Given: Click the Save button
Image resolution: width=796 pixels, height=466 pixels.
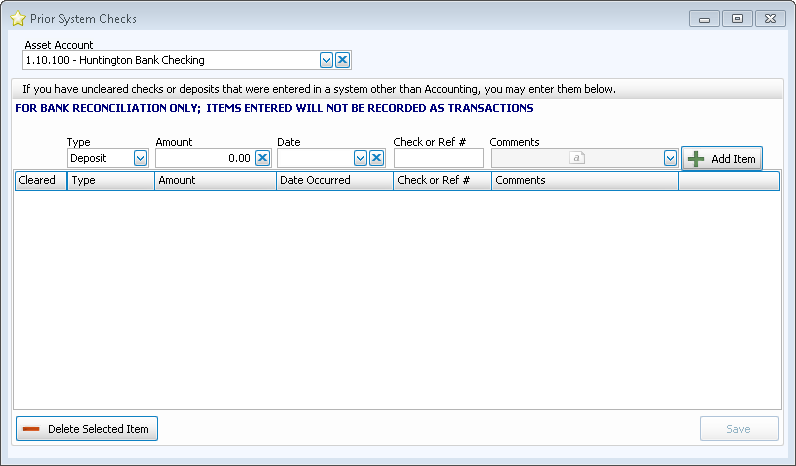Looking at the screenshot, I should (x=738, y=429).
